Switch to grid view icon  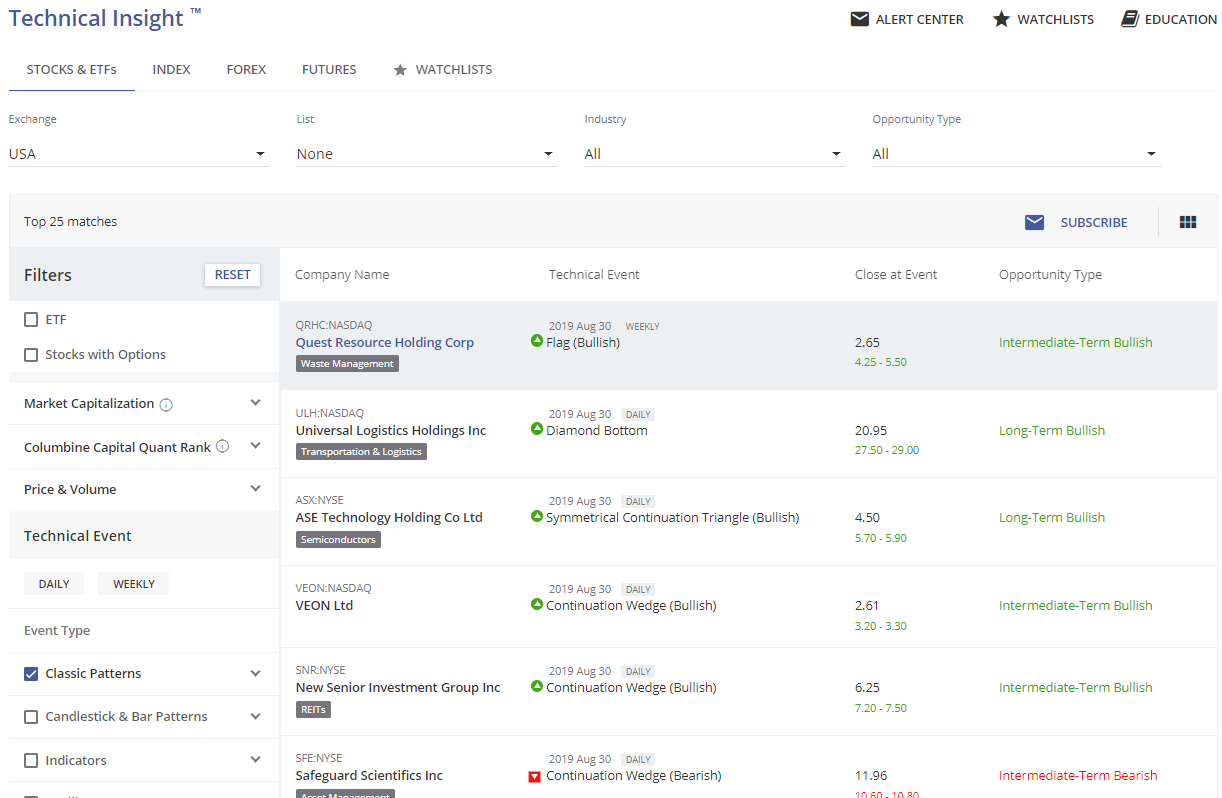pyautogui.click(x=1188, y=222)
